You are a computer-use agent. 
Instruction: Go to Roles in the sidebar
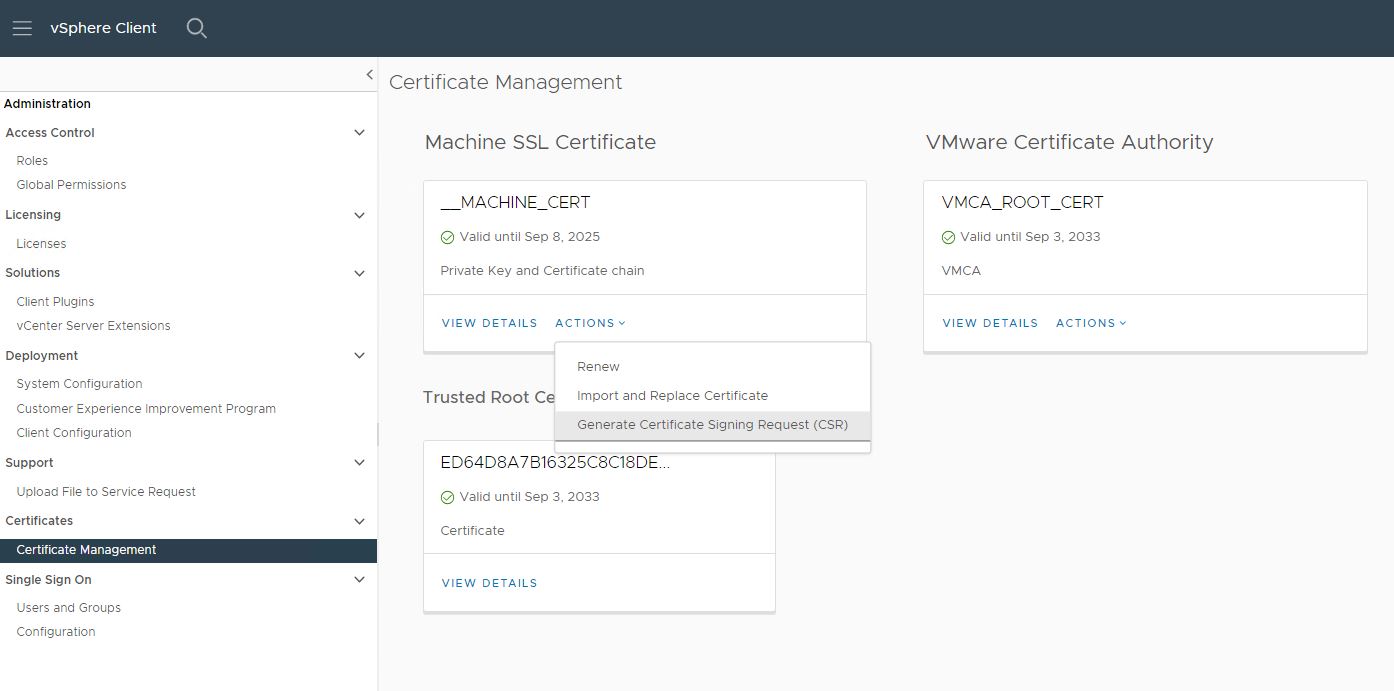click(32, 160)
